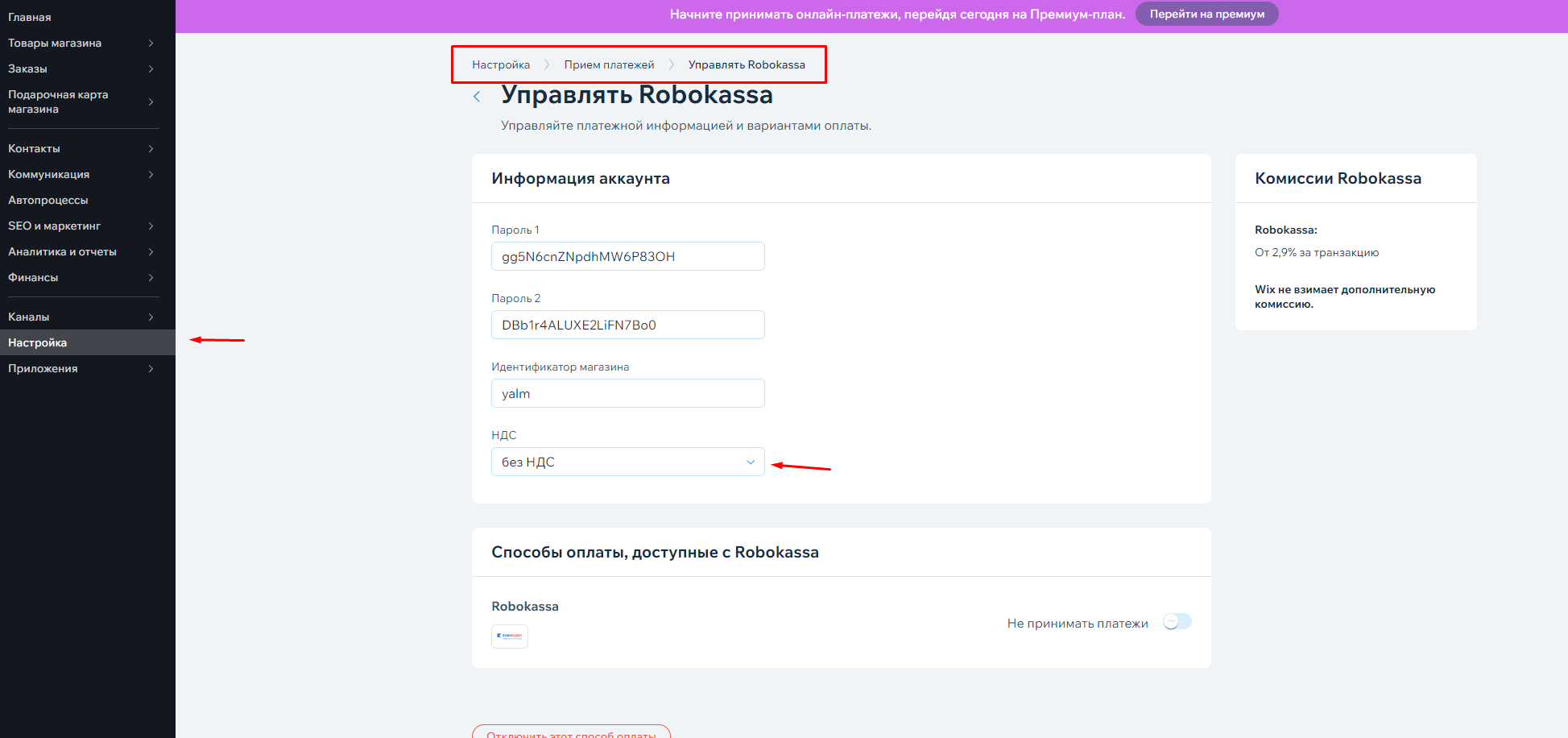This screenshot has height=738, width=1568.
Task: Click Комиссии Robokassa heading
Action: 1338,178
